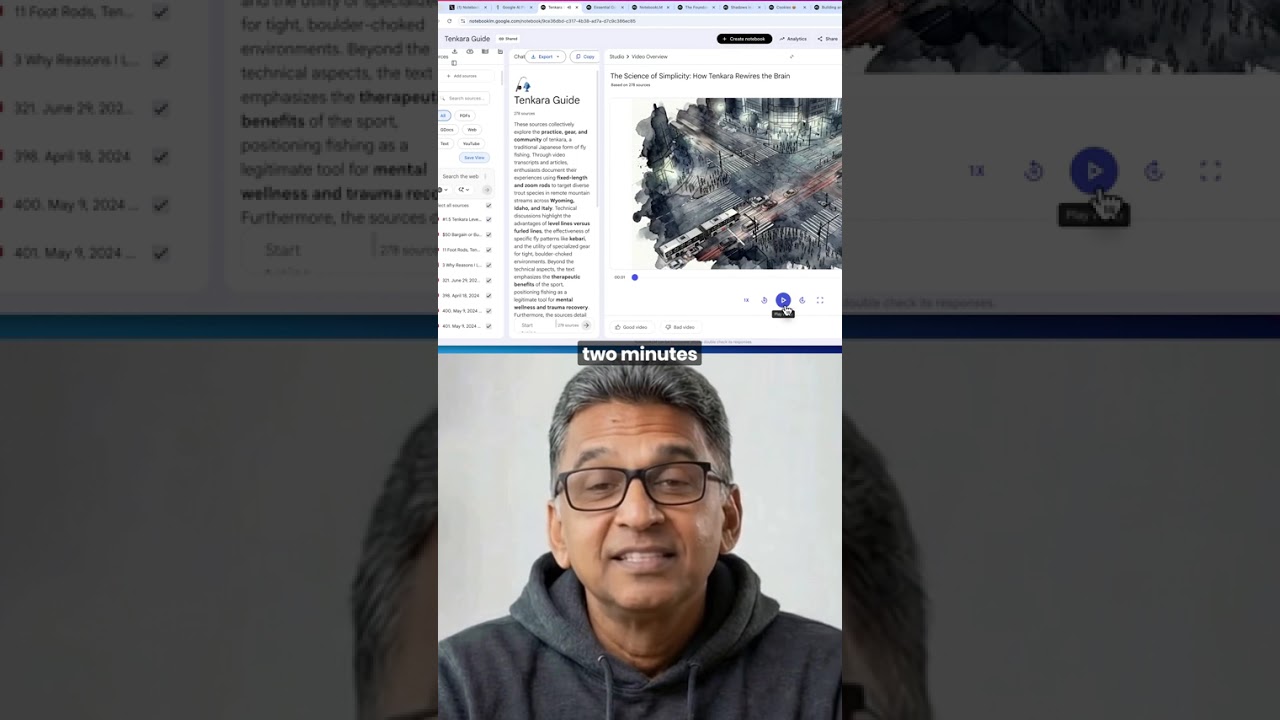This screenshot has width=1280, height=720.
Task: Move the video progress slider handle
Action: pos(634,277)
